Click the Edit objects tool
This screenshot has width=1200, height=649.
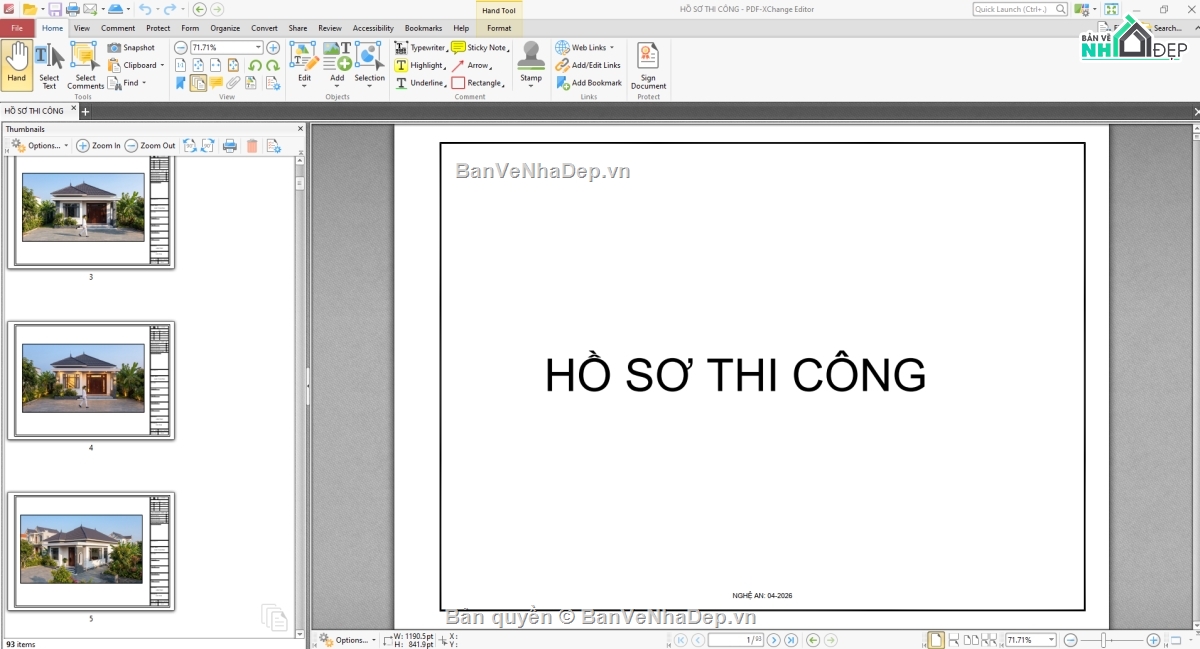[304, 64]
